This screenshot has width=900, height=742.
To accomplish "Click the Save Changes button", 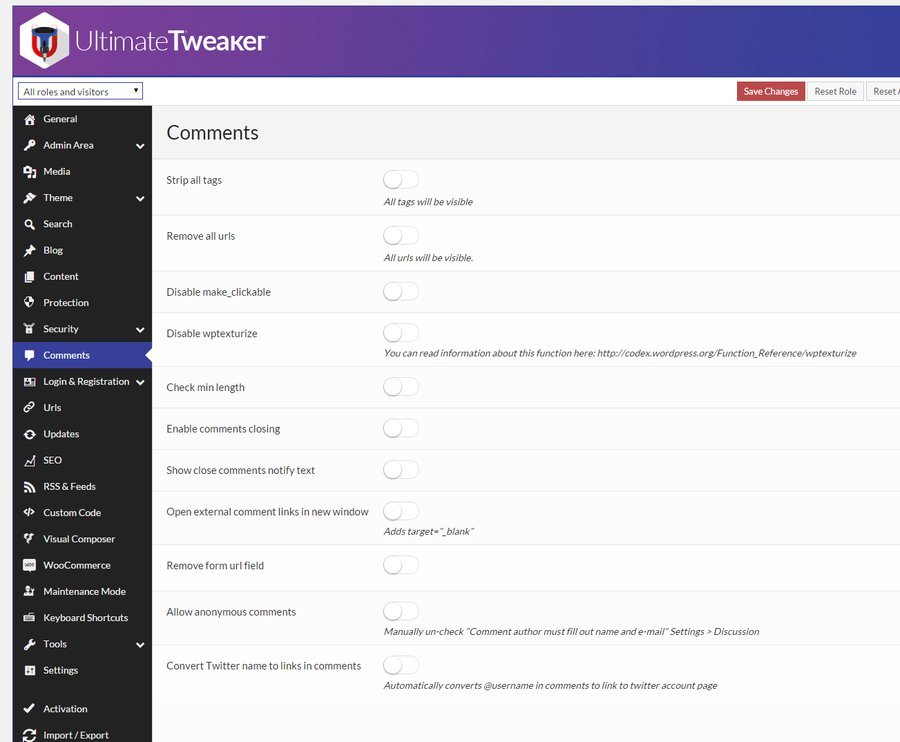I will point(770,91).
